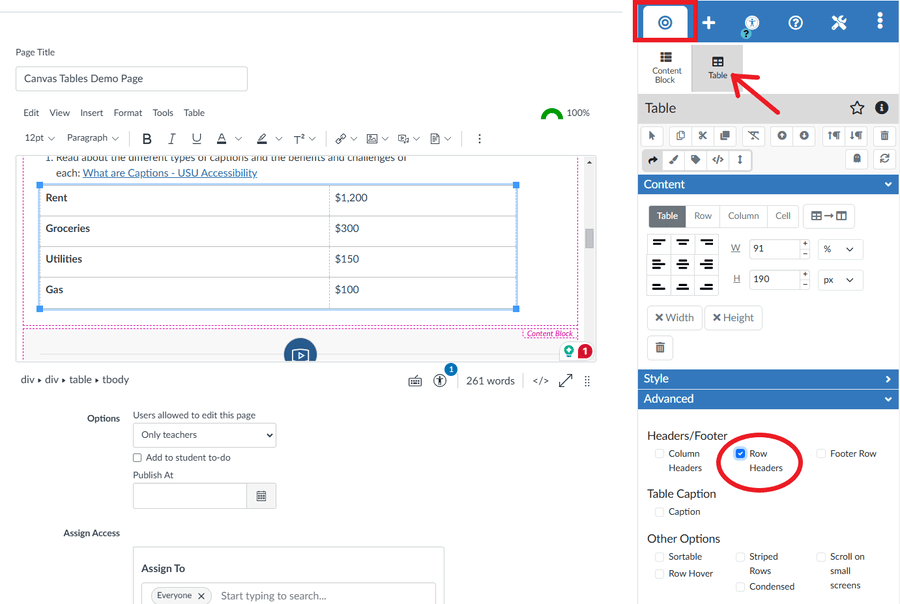Select the Table panel icon in sidebar
The width and height of the screenshot is (900, 604).
(717, 65)
